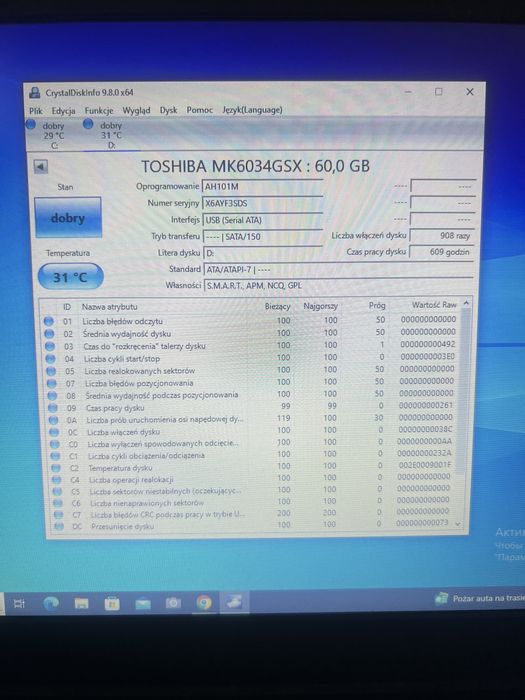The width and height of the screenshot is (525, 700).
Task: Click status icon for attribute C7
Action: [58, 515]
